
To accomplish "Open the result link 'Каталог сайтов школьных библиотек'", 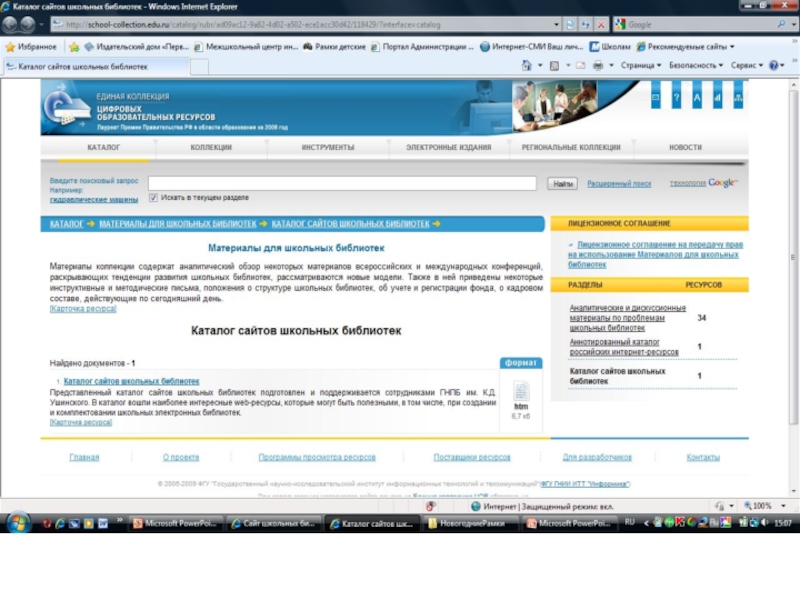I will 132,381.
